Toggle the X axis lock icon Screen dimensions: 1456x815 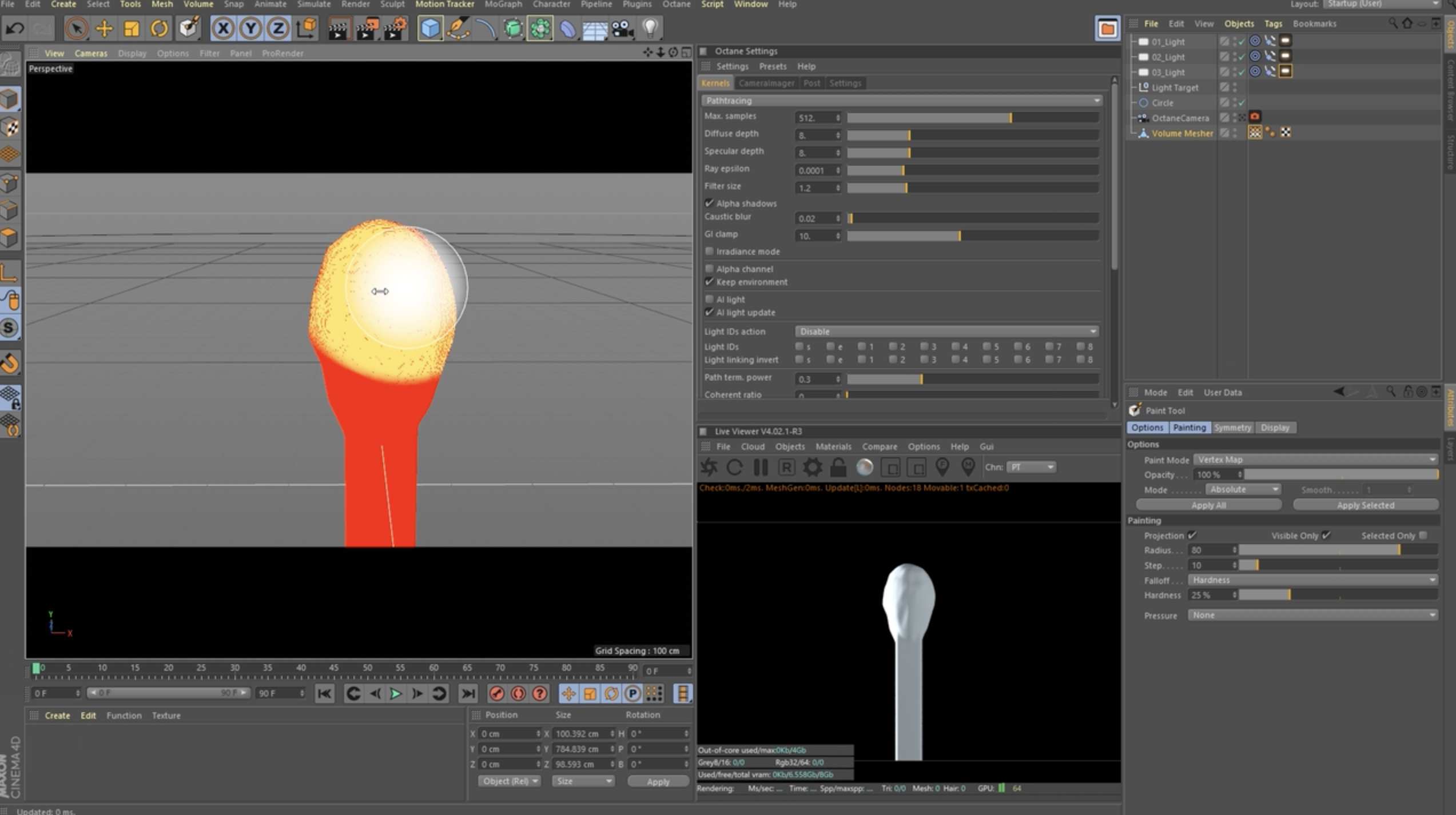pos(223,28)
